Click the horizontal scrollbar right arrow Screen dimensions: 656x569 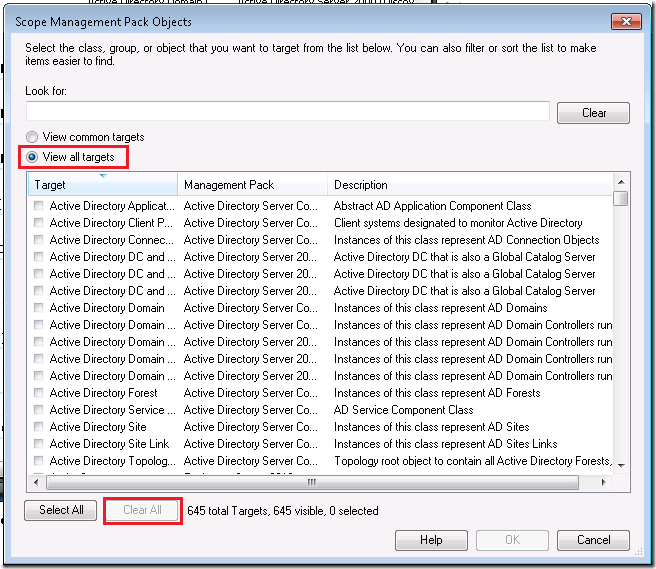[x=603, y=482]
